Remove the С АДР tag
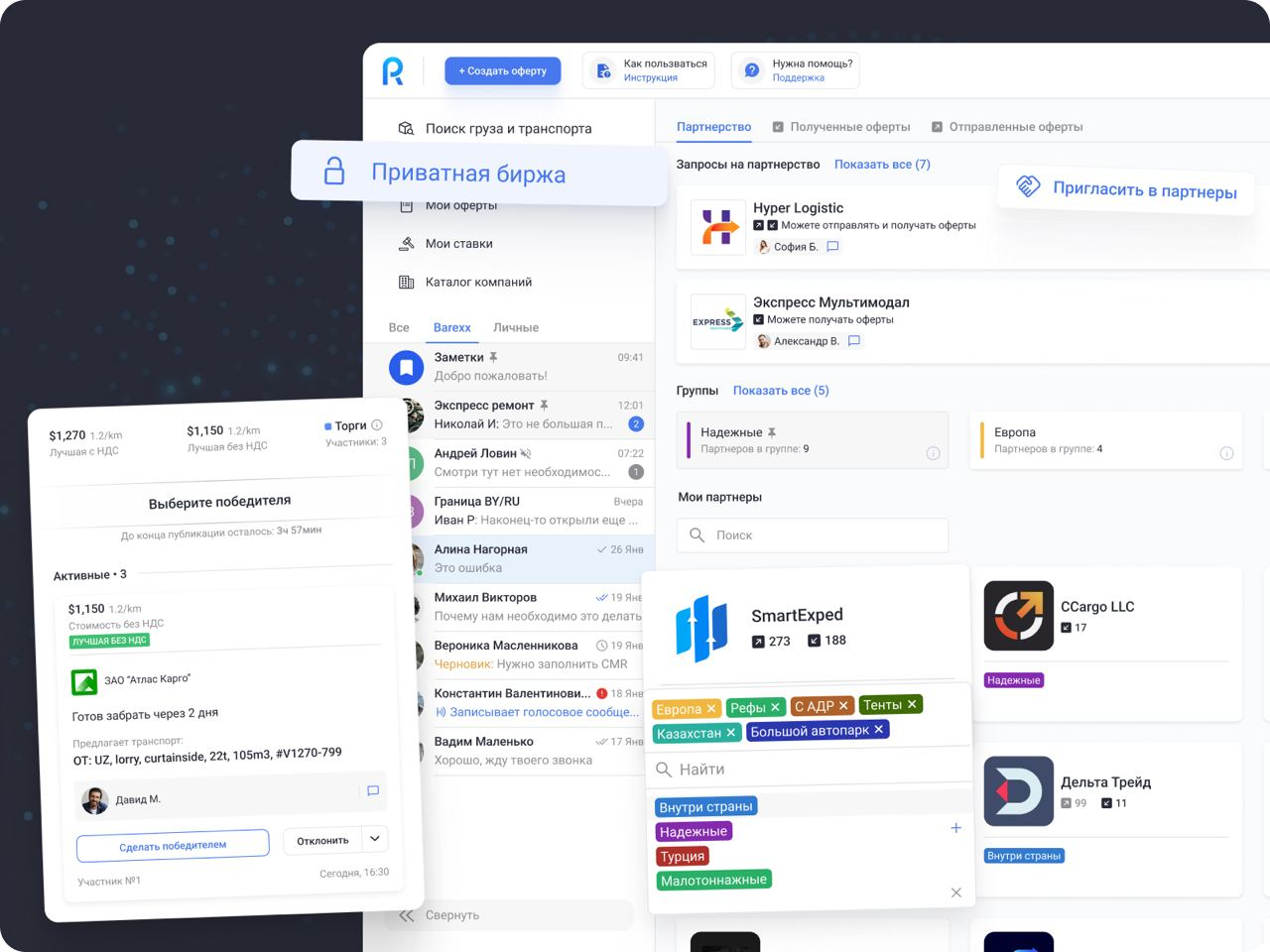This screenshot has width=1270, height=952. click(844, 705)
